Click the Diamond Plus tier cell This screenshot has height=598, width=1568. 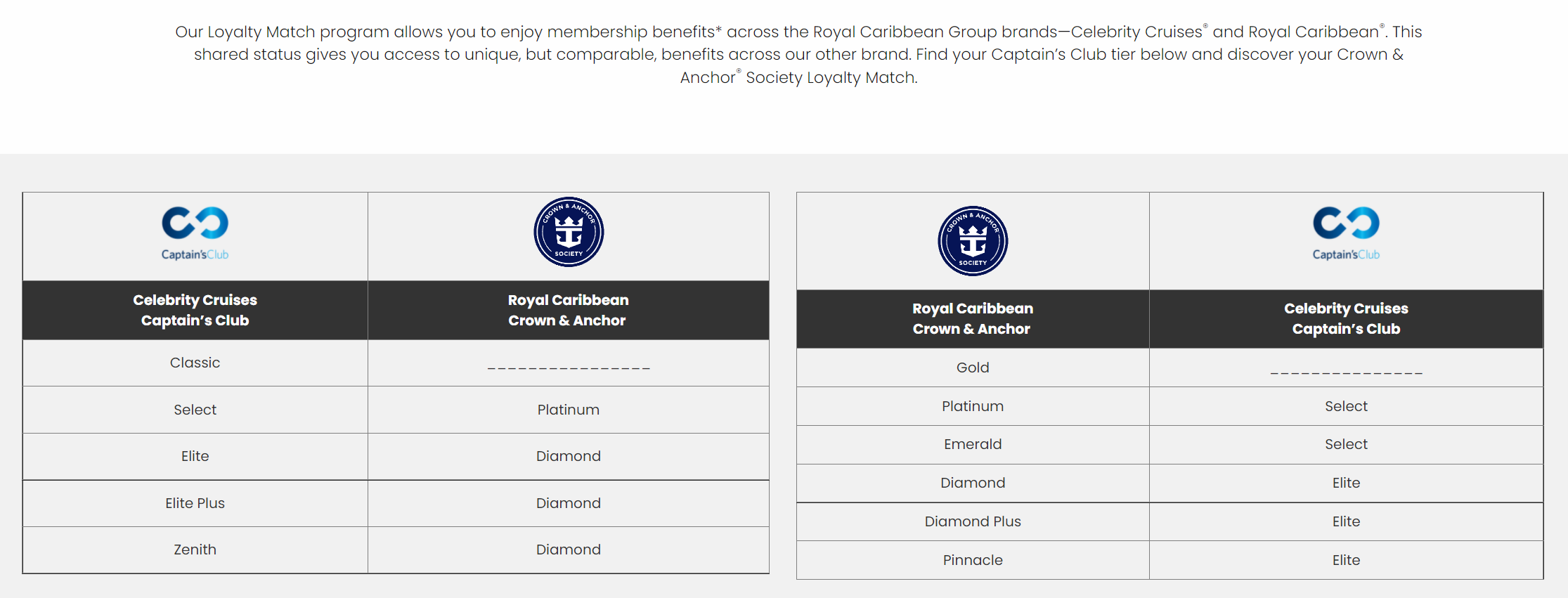[973, 521]
